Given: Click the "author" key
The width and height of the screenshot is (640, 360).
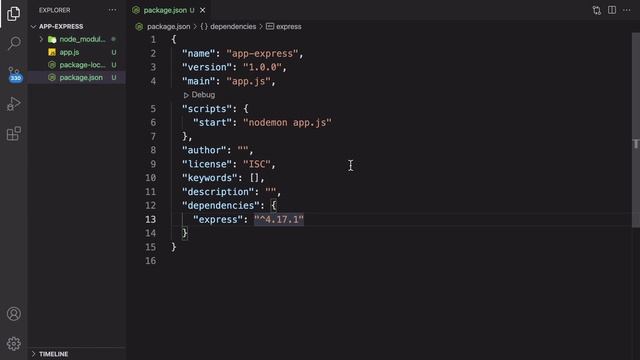Looking at the screenshot, I should [x=204, y=150].
